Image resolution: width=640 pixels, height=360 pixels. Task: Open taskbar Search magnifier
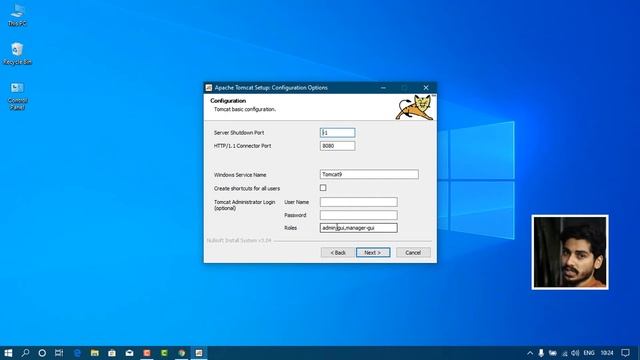[25, 353]
